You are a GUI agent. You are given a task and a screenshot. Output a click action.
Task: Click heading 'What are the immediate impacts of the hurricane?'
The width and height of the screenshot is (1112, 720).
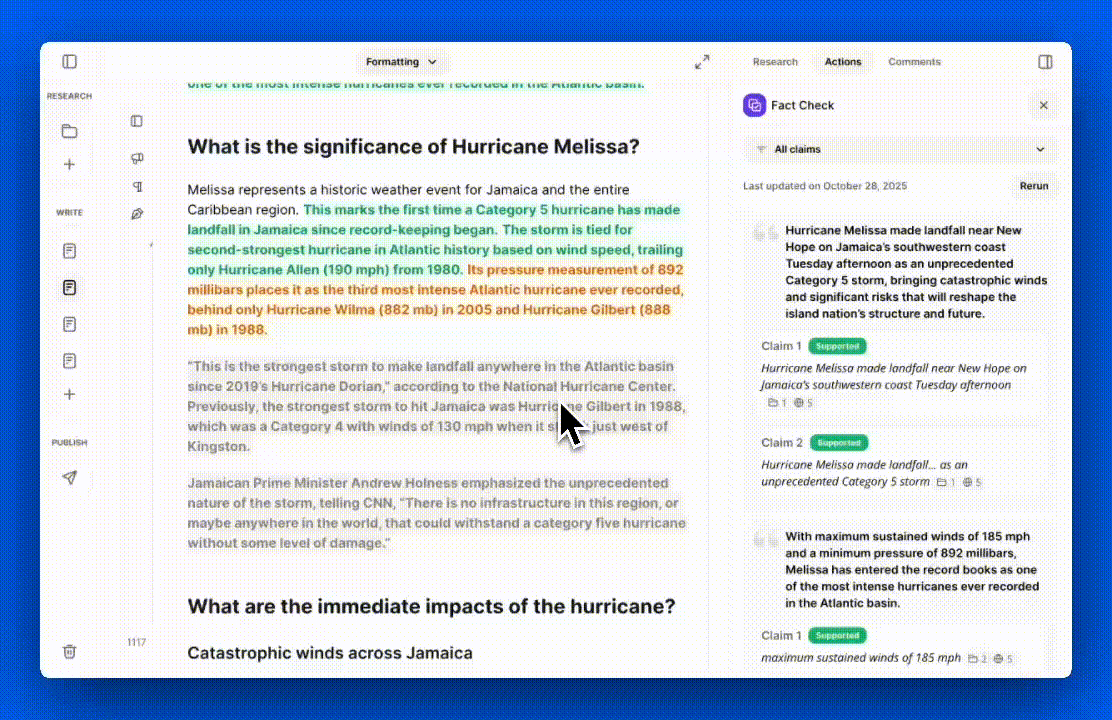pos(431,607)
